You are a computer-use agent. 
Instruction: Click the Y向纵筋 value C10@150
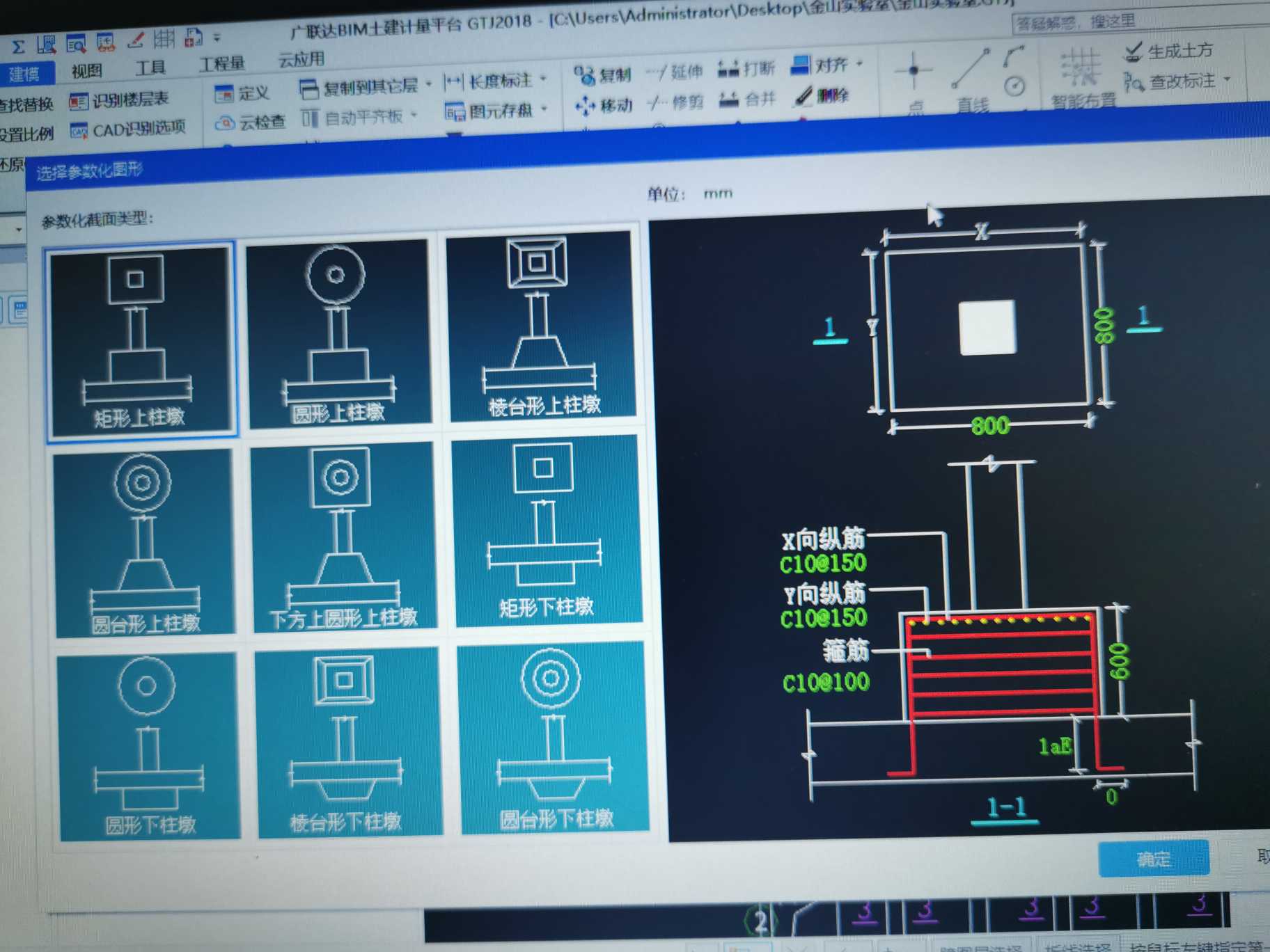point(824,618)
